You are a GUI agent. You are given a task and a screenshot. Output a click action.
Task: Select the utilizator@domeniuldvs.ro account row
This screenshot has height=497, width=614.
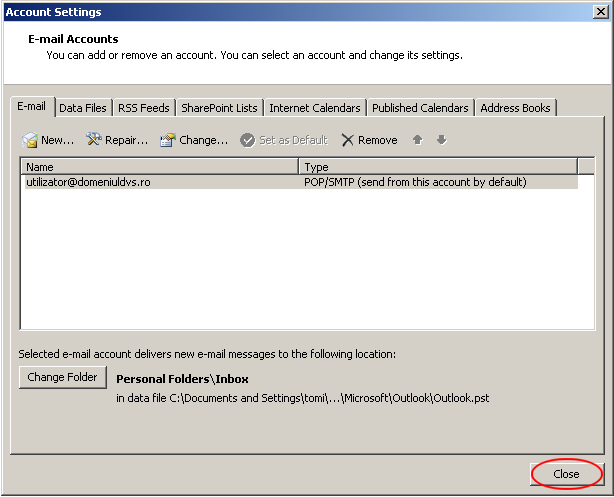tap(301, 182)
